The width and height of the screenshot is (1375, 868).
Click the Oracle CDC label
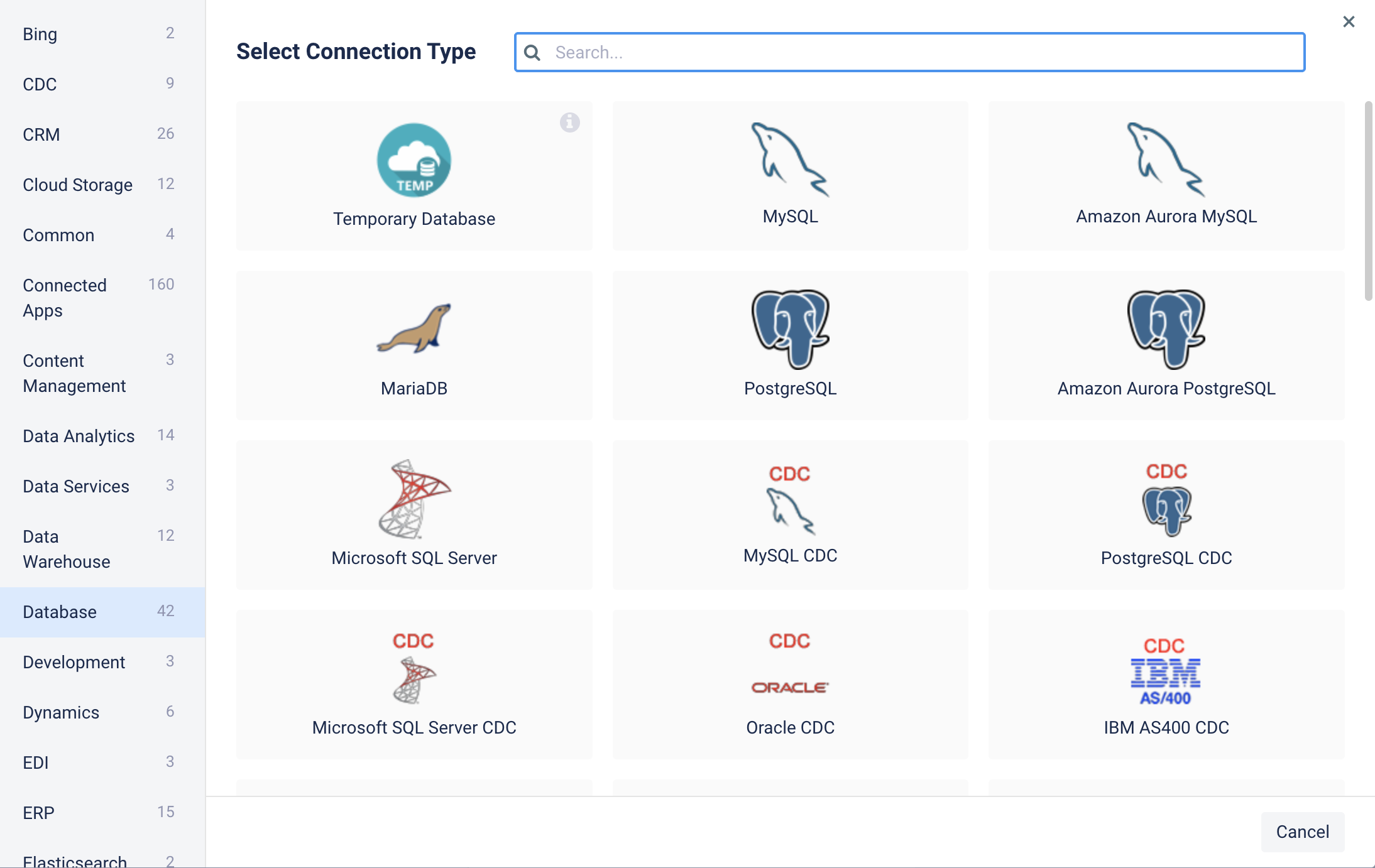pos(790,727)
